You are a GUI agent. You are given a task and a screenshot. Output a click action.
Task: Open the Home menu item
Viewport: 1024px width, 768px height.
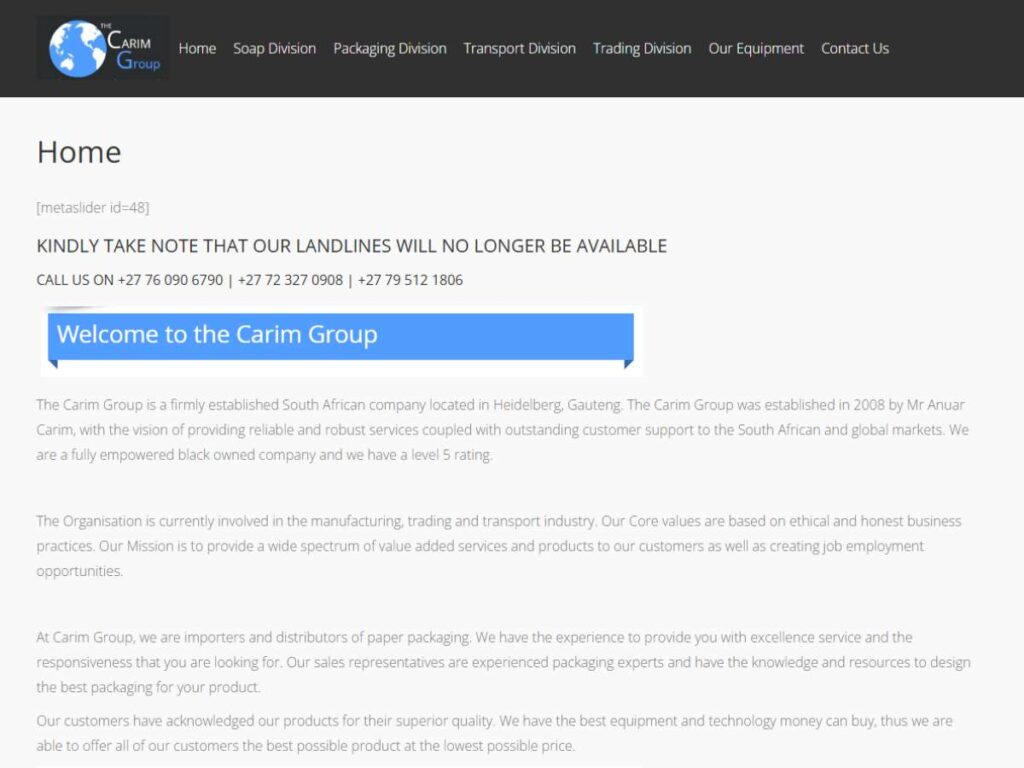[197, 49]
